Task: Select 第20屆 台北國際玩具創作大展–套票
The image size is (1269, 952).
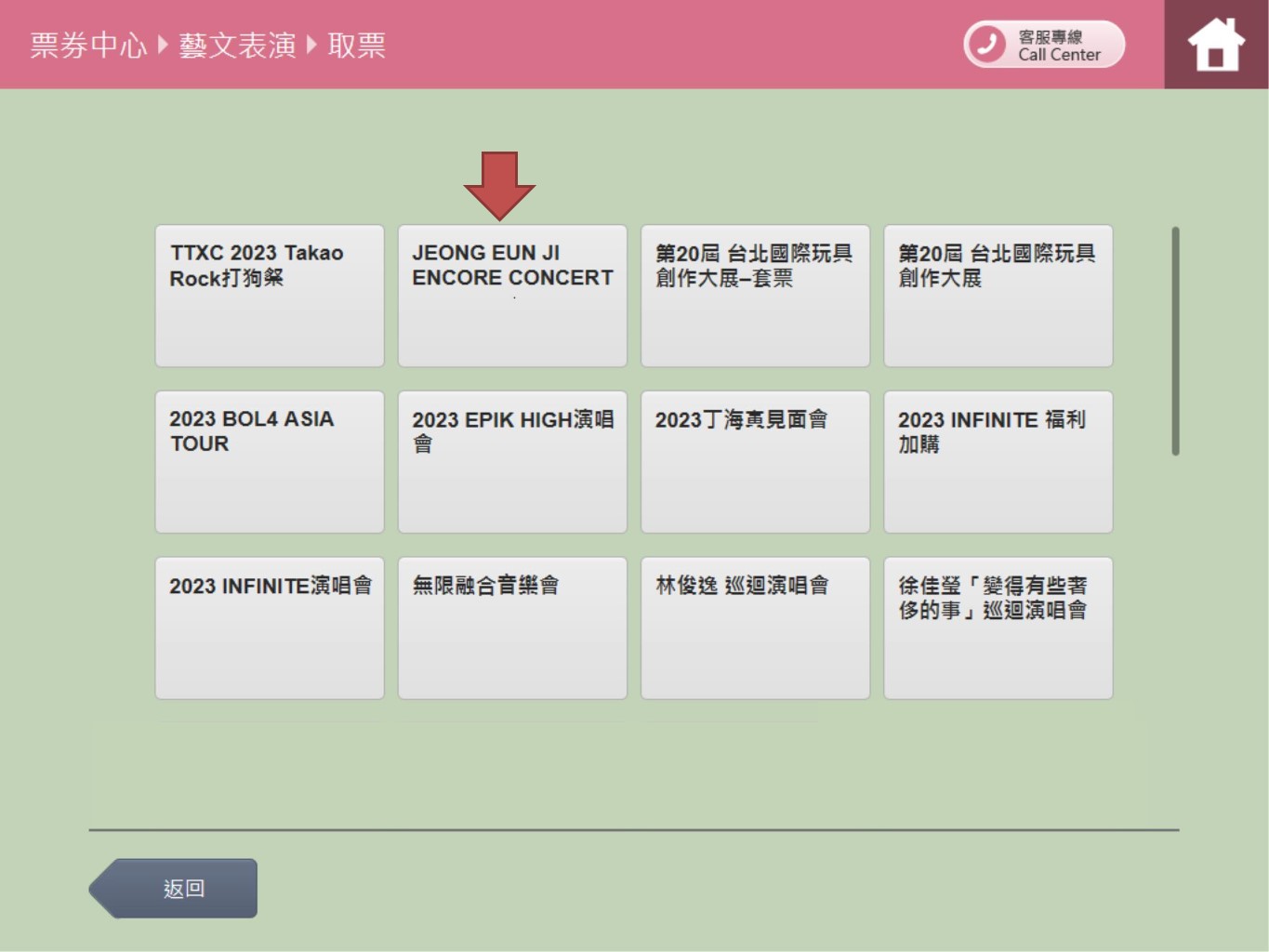Action: (755, 296)
